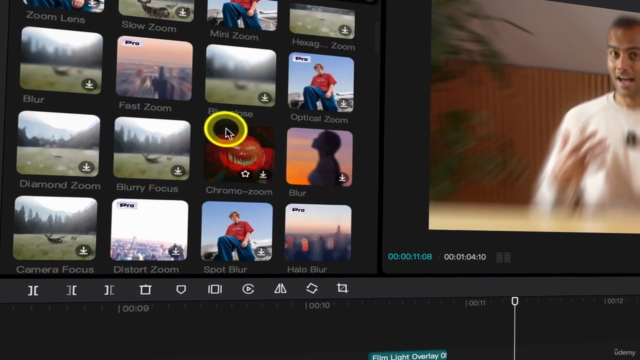Download the Blur close effect
640x360 pixels.
[264, 98]
